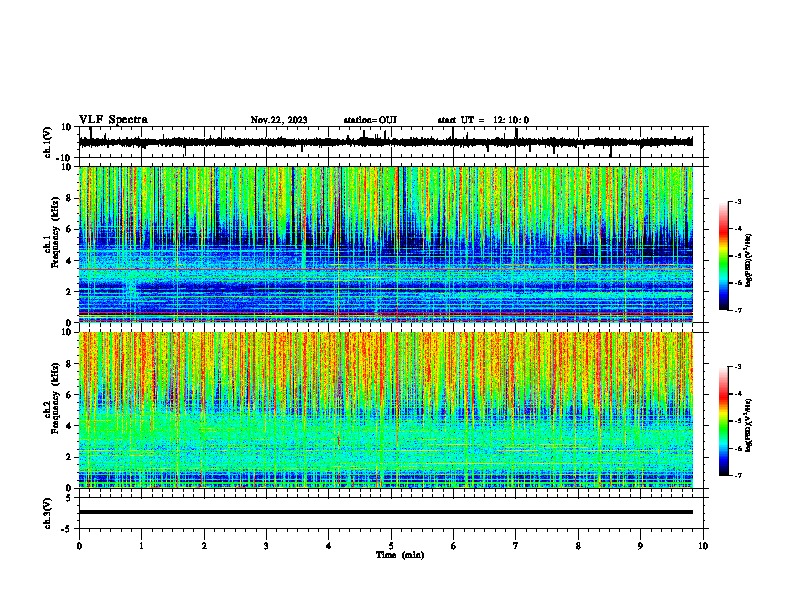Click the time axis tick label "2"

pyautogui.click(x=204, y=546)
